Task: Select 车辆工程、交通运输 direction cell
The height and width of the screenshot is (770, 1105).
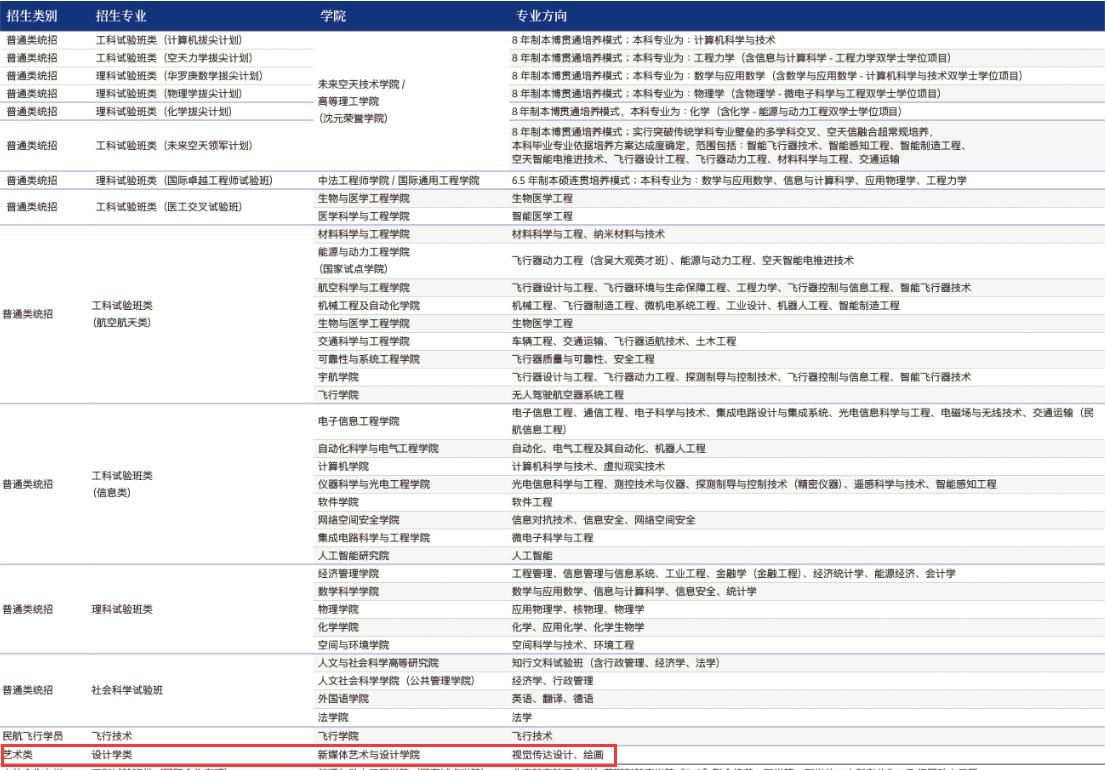Action: [x=624, y=341]
